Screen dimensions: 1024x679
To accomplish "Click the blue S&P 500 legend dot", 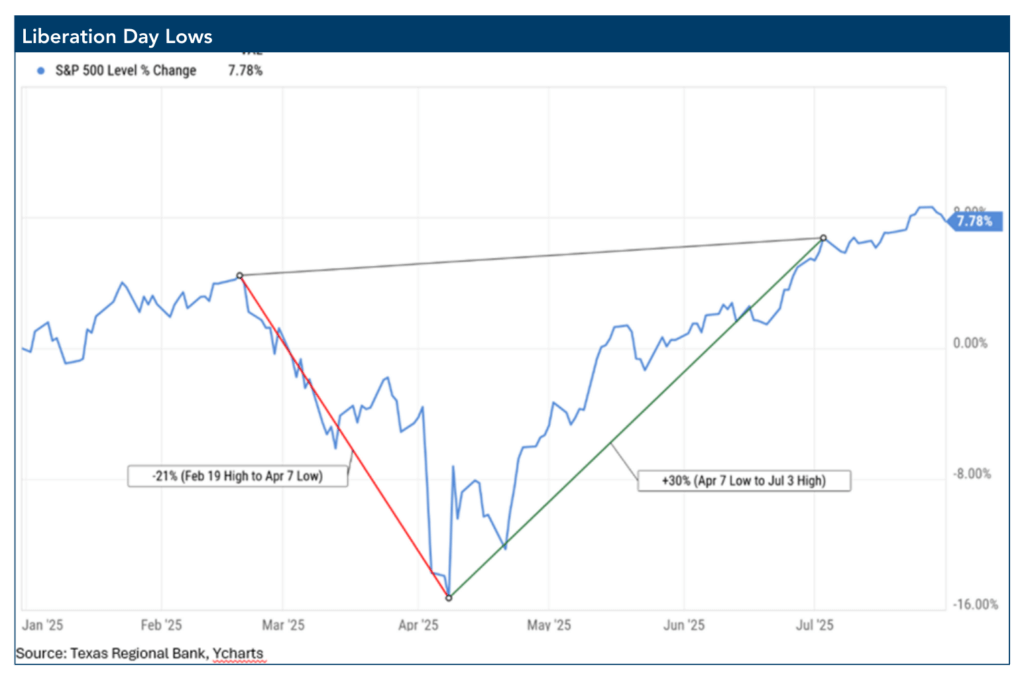I will click(x=40, y=71).
